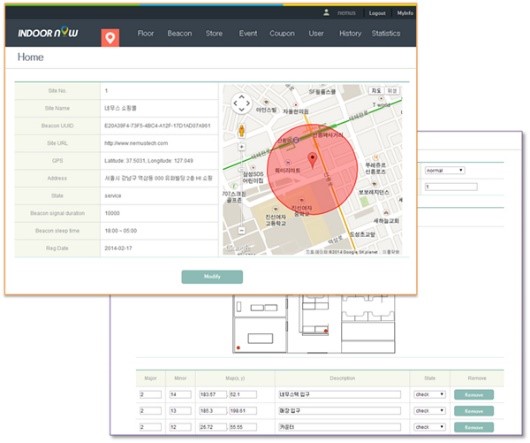Click the Logout link
Viewport: 530px width, 443px height.
tap(377, 13)
